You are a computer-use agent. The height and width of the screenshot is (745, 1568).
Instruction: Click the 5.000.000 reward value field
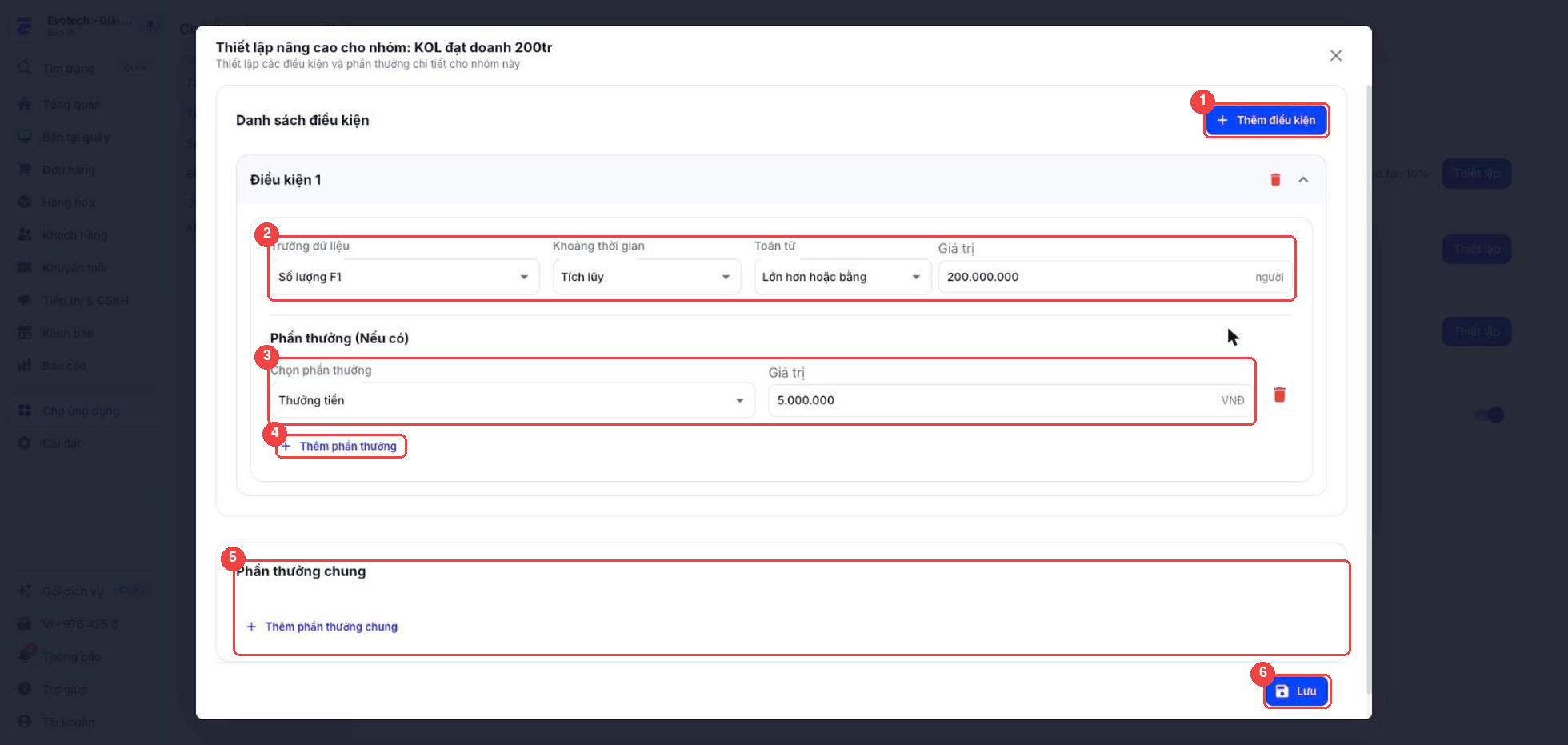[x=1010, y=400]
